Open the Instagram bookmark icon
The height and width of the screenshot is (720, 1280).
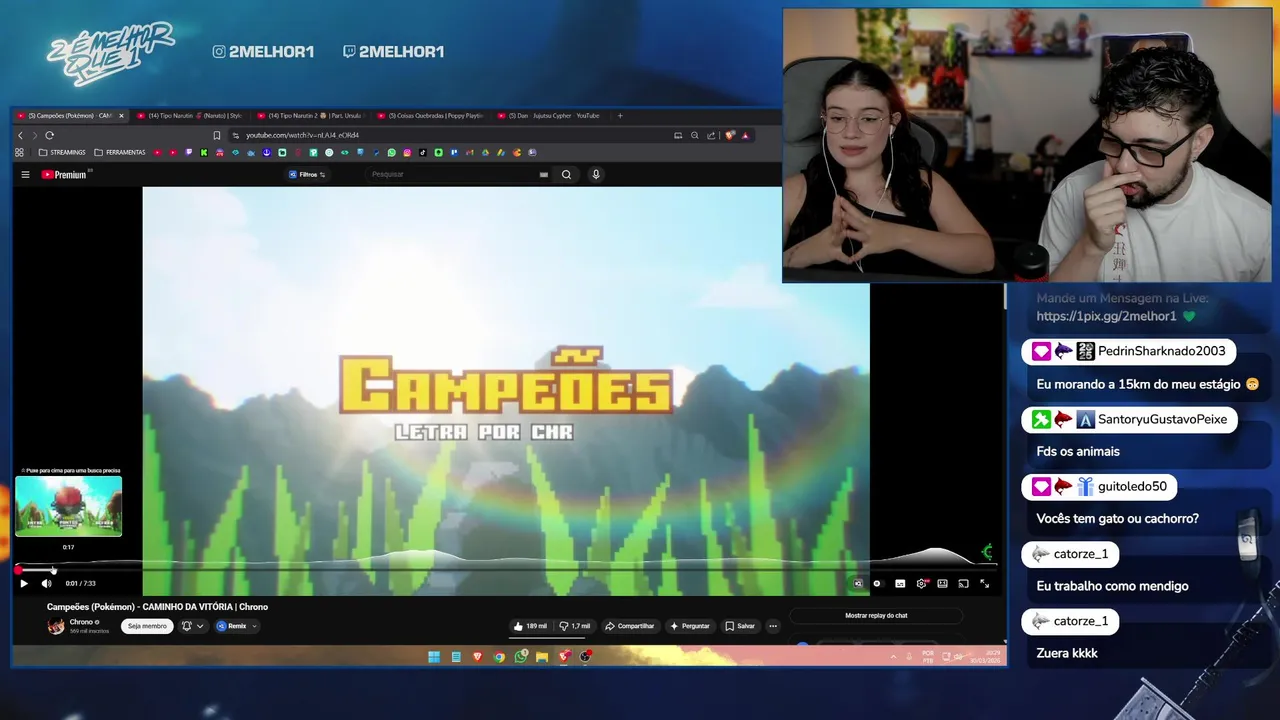pyautogui.click(x=407, y=153)
